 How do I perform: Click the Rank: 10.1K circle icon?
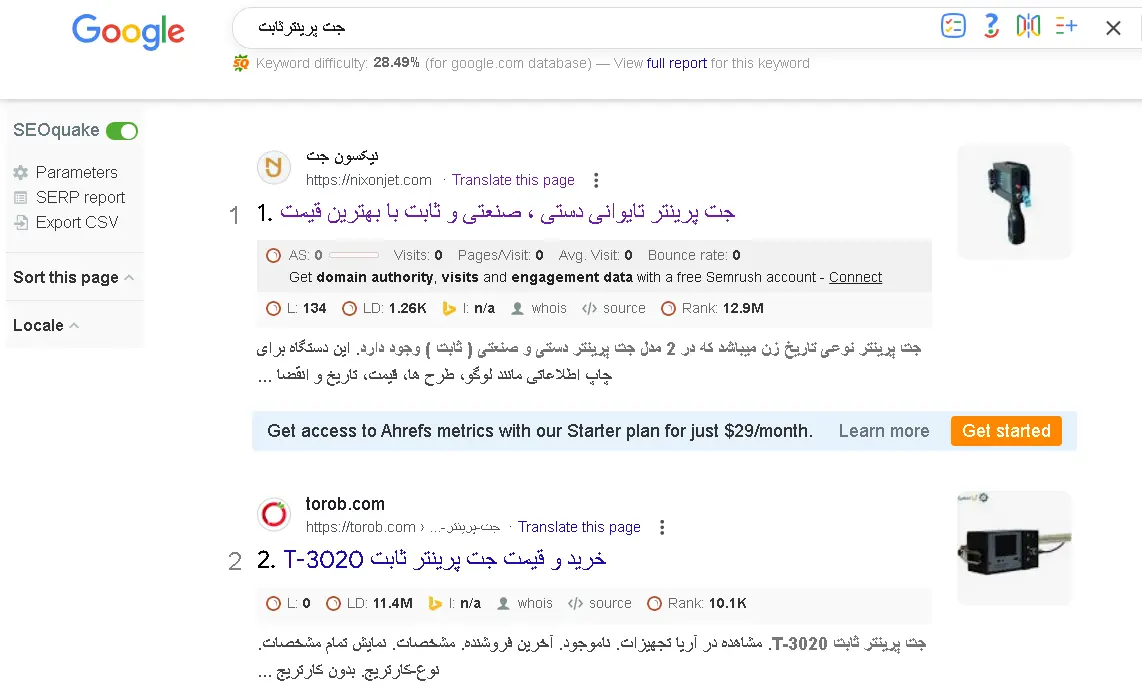(x=654, y=604)
